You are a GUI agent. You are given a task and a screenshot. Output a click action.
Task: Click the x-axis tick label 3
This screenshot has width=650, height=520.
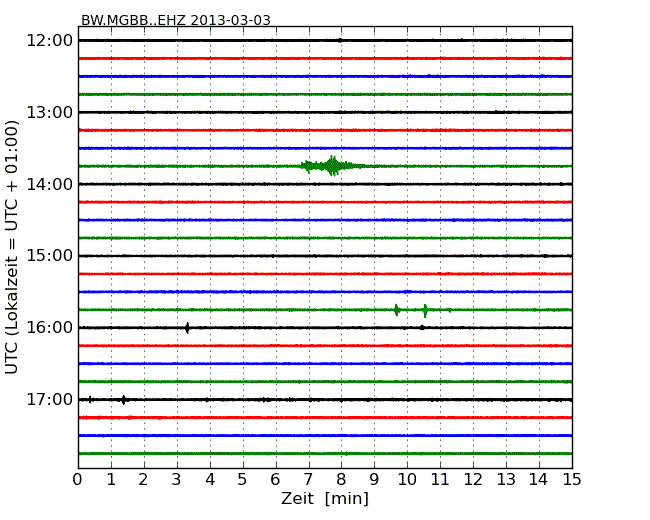tap(177, 480)
